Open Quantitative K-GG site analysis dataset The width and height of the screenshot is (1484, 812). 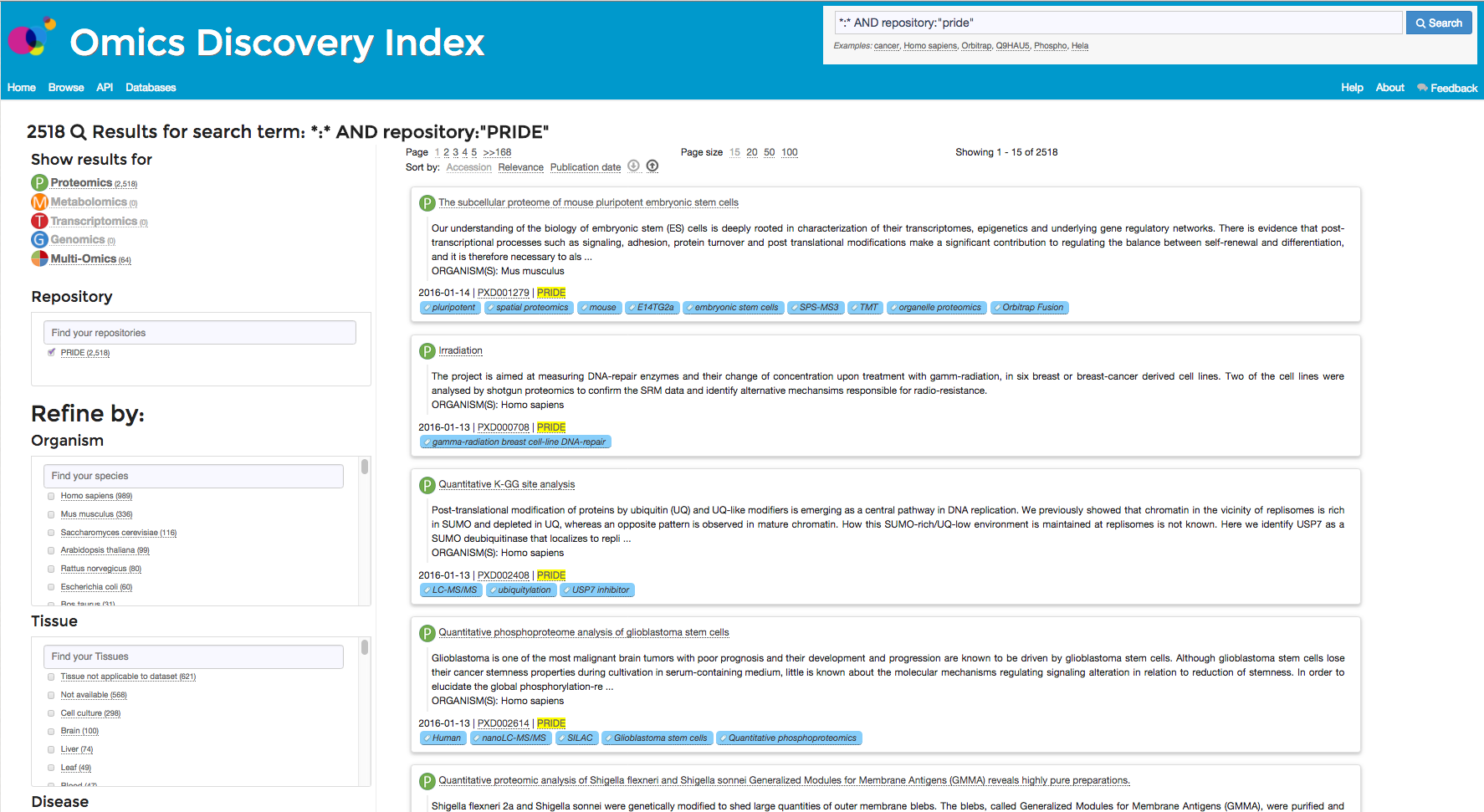(507, 484)
